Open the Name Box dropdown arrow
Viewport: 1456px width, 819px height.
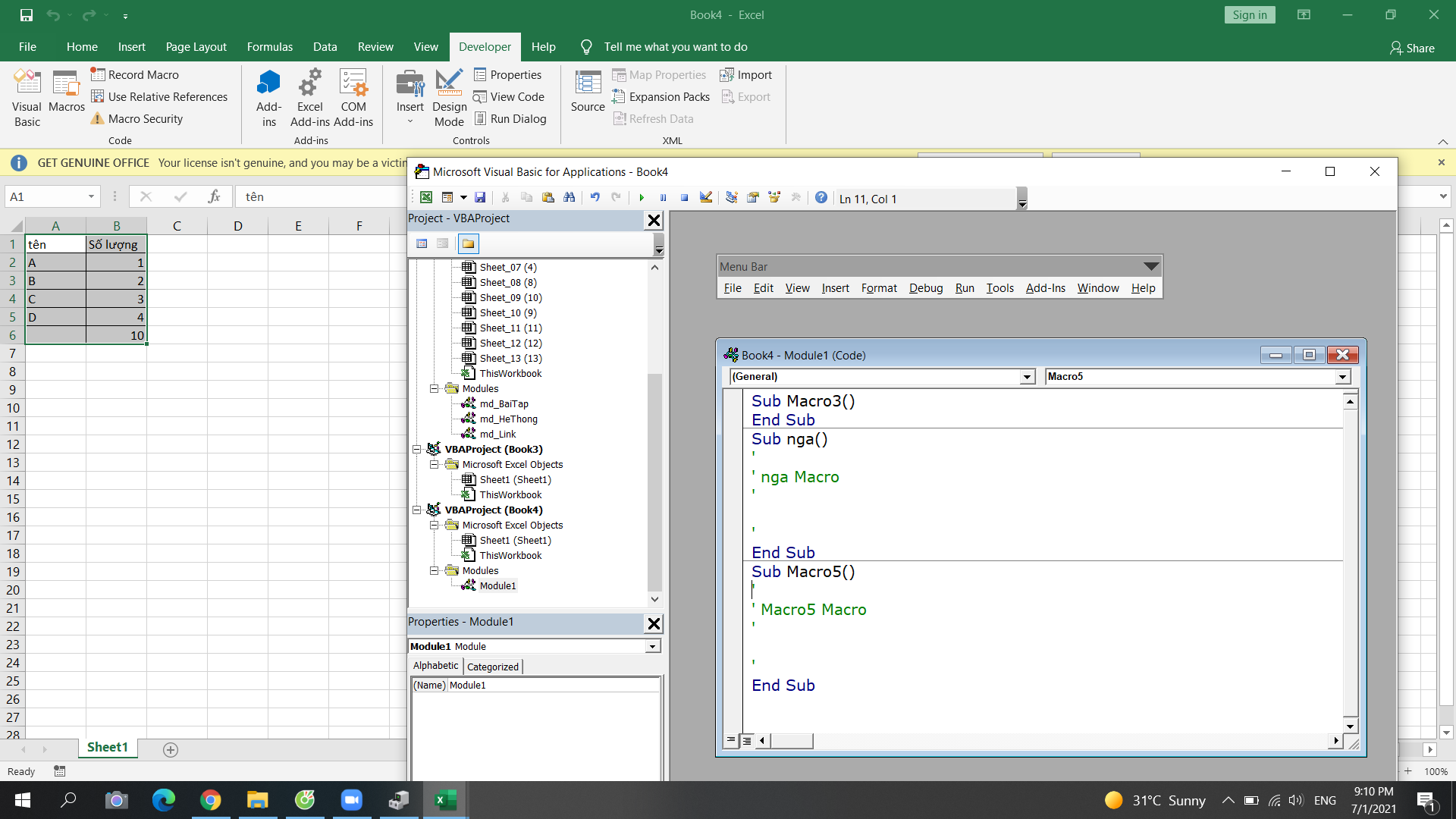(91, 196)
